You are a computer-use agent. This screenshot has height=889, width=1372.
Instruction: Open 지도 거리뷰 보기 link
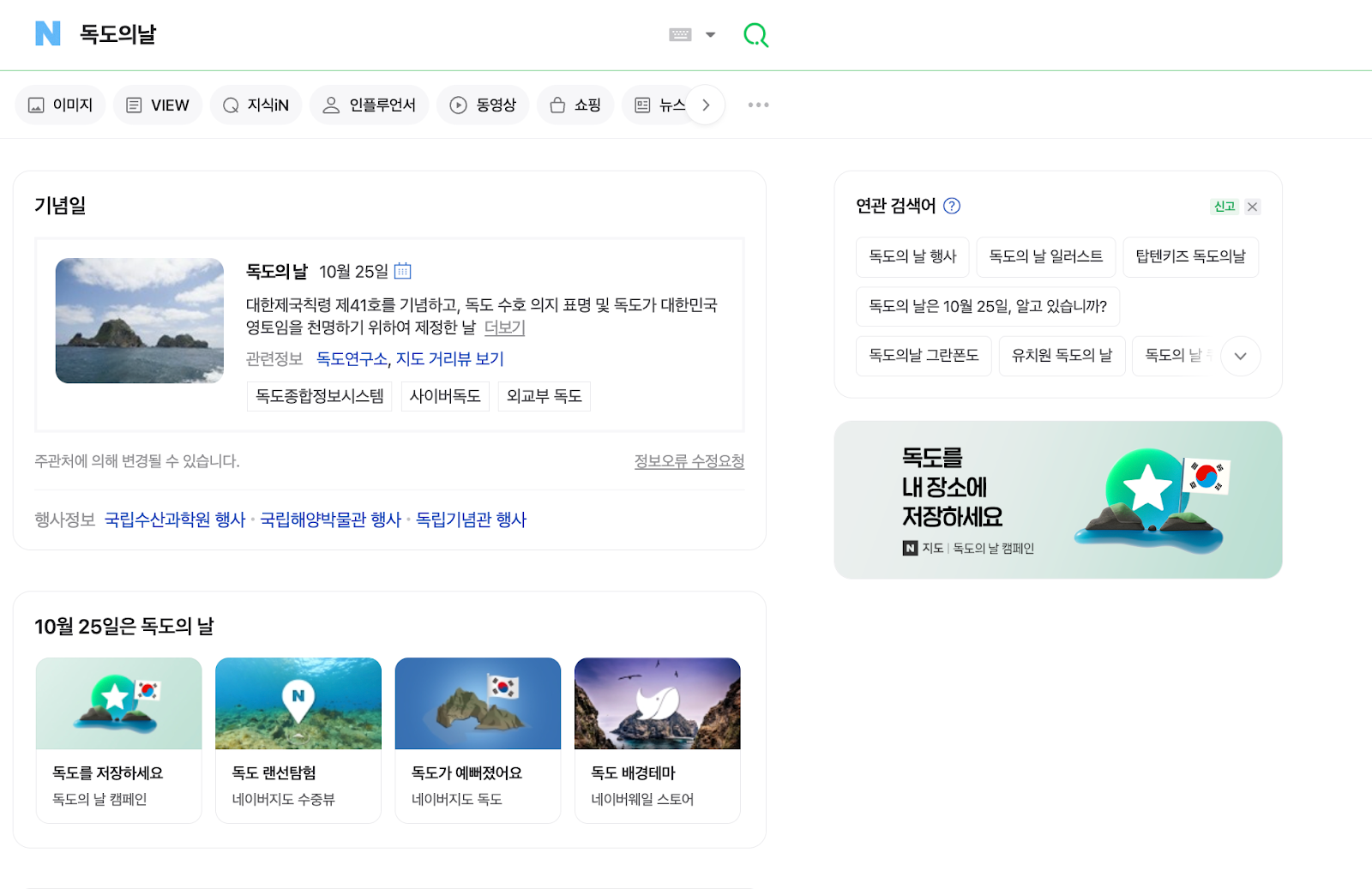(449, 359)
